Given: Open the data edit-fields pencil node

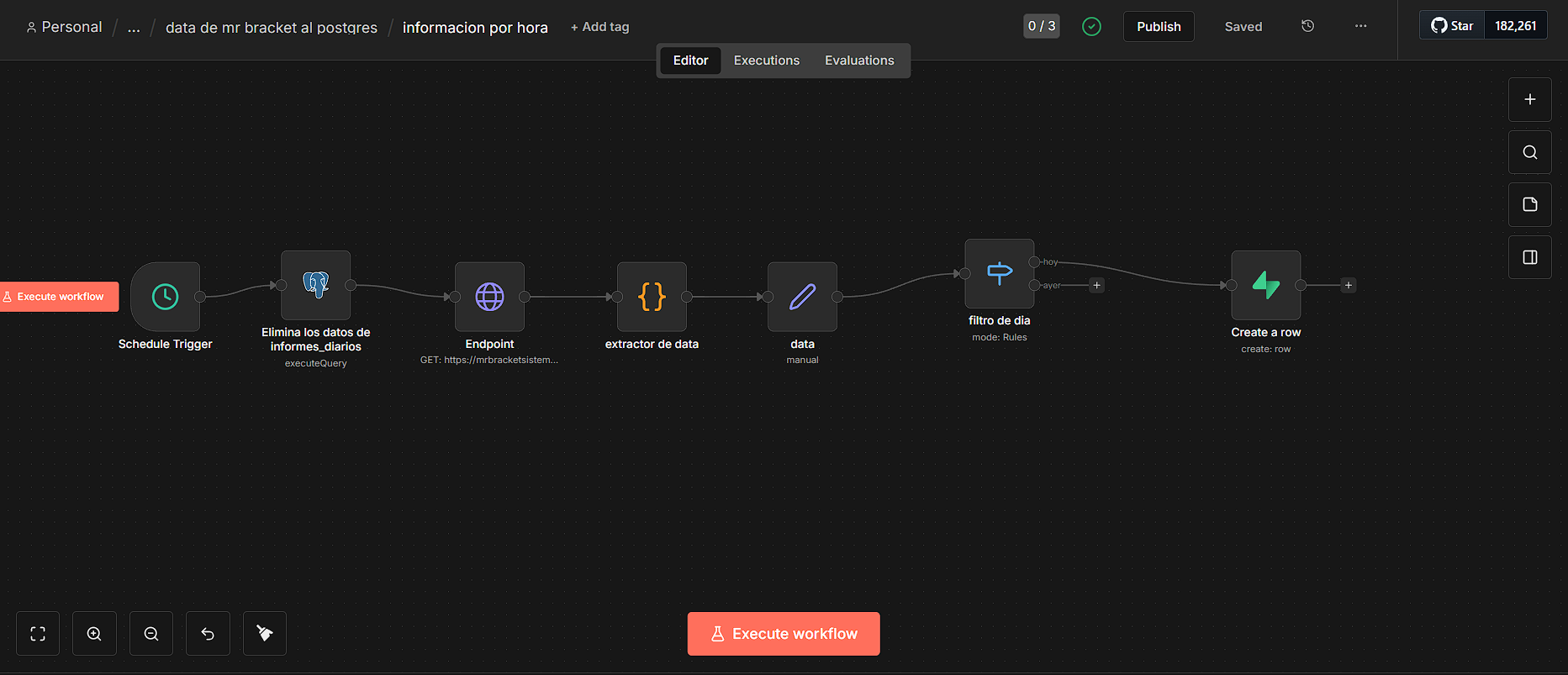Looking at the screenshot, I should point(802,297).
